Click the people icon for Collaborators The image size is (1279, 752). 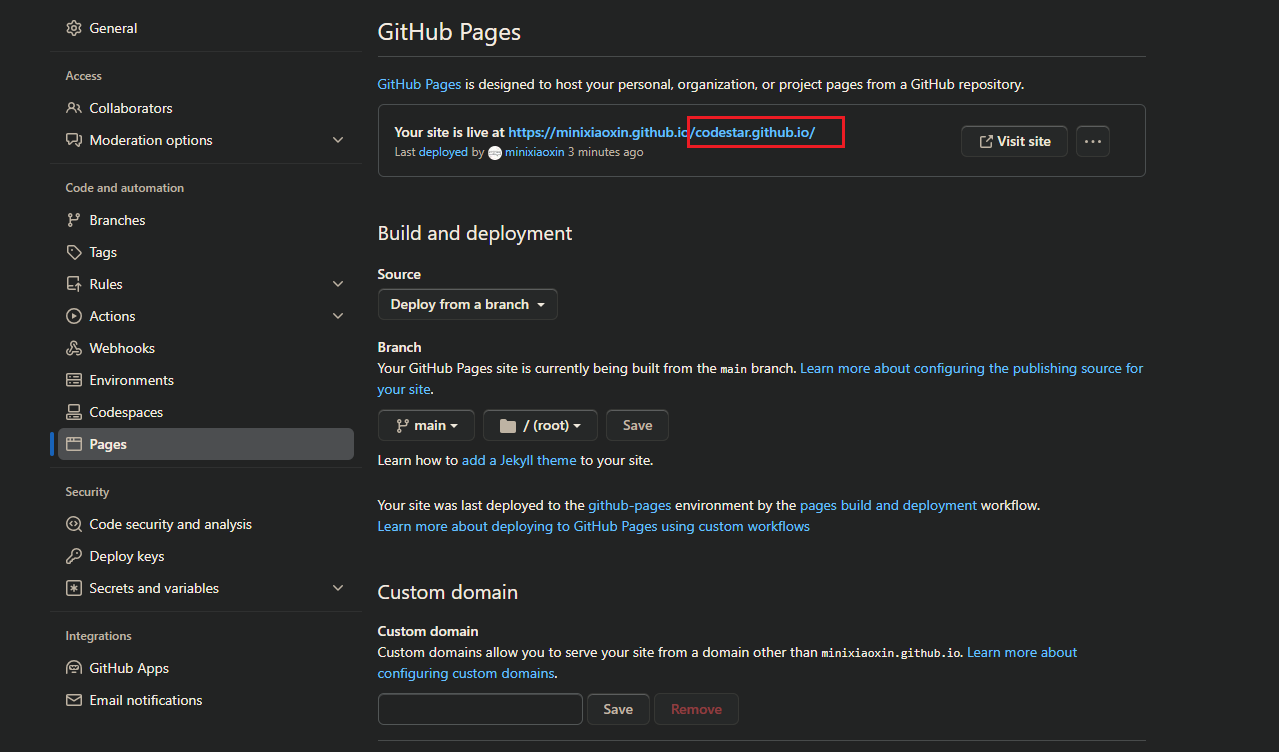tap(74, 108)
